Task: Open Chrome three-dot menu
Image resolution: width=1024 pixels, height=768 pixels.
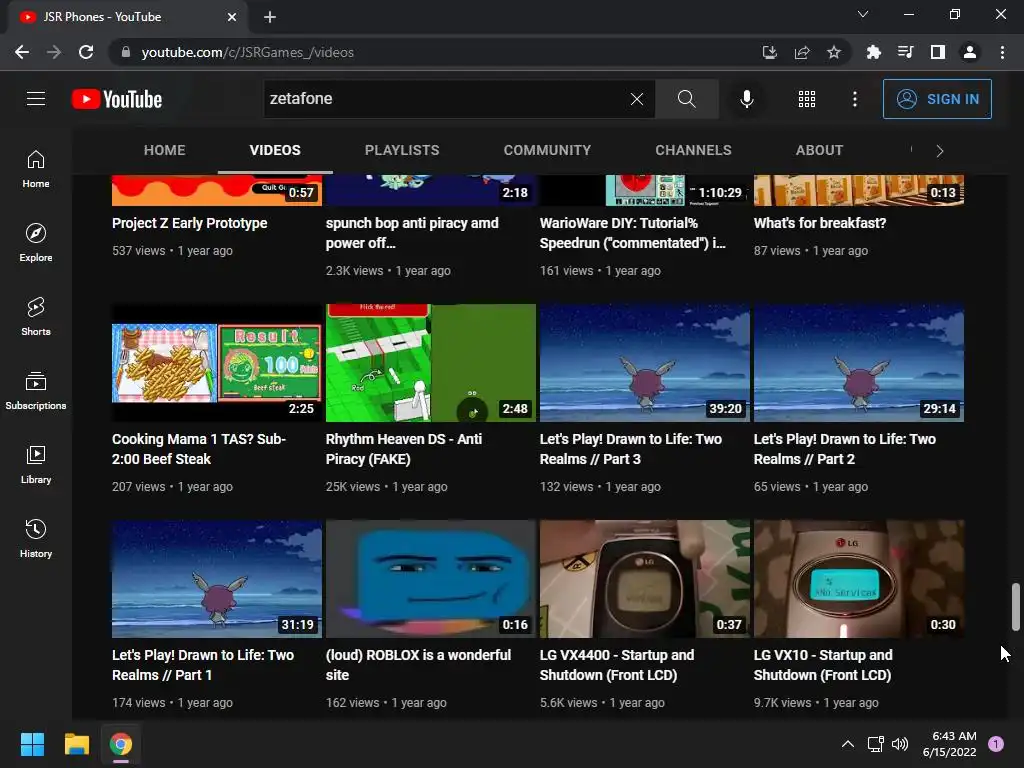Action: [x=1002, y=52]
